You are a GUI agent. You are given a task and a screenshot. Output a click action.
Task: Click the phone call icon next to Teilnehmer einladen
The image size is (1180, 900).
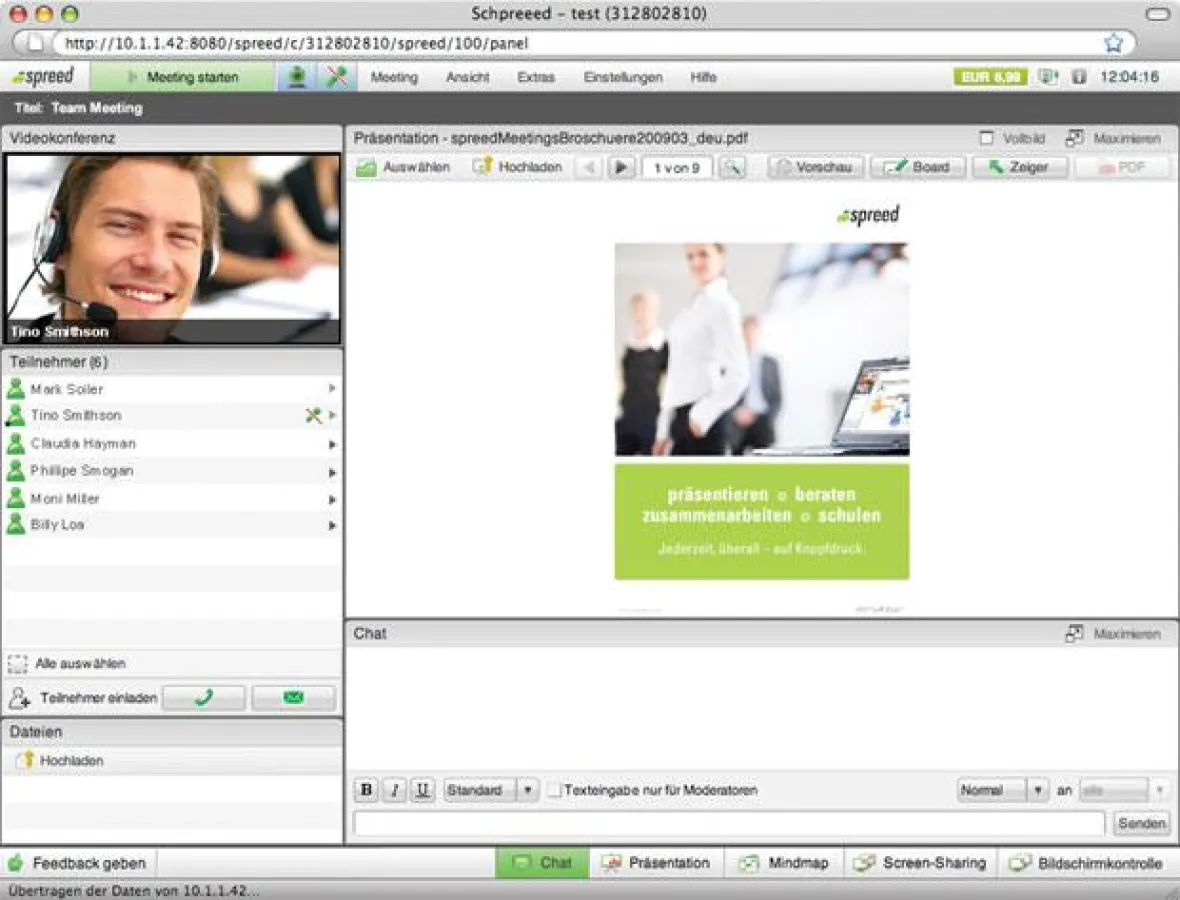click(203, 697)
